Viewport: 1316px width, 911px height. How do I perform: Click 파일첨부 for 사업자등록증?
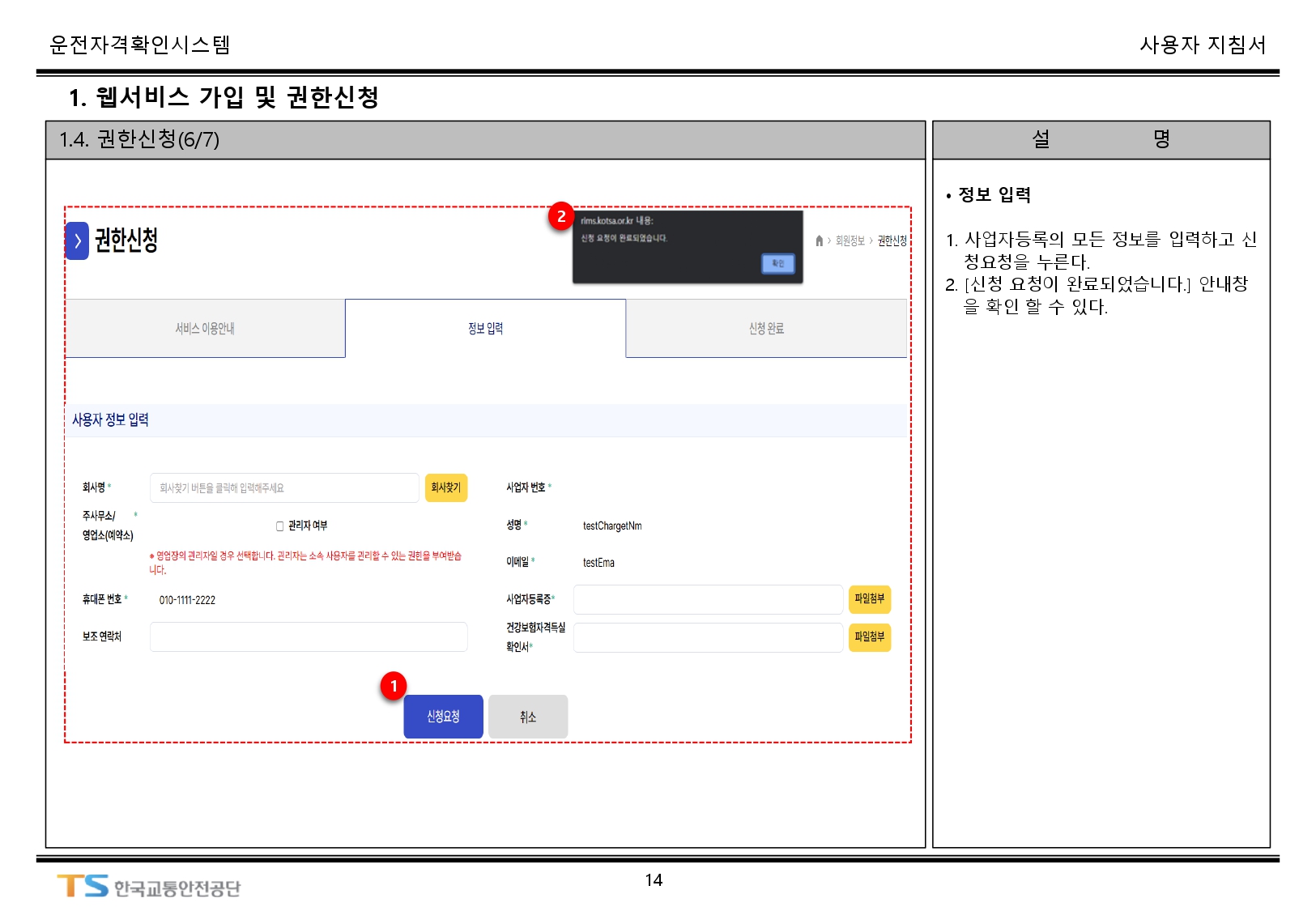tap(869, 599)
